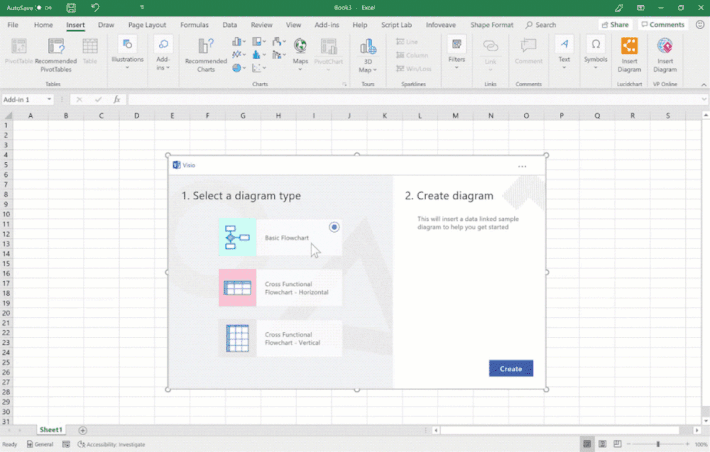Add a new sheet with plus icon
The height and width of the screenshot is (452, 710).
(82, 430)
